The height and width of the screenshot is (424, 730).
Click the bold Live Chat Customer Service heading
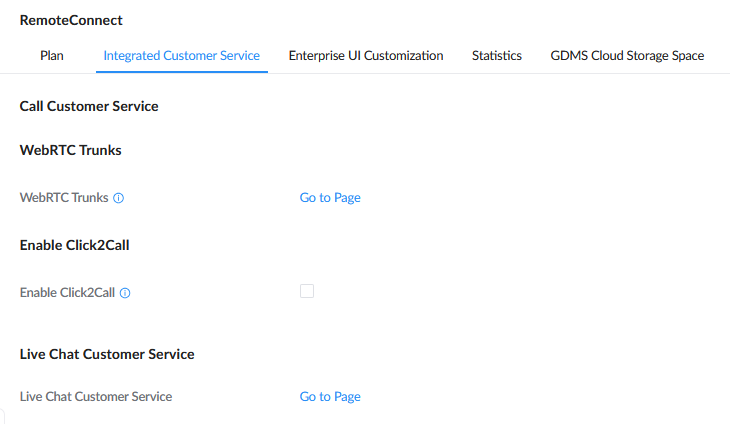tap(107, 354)
